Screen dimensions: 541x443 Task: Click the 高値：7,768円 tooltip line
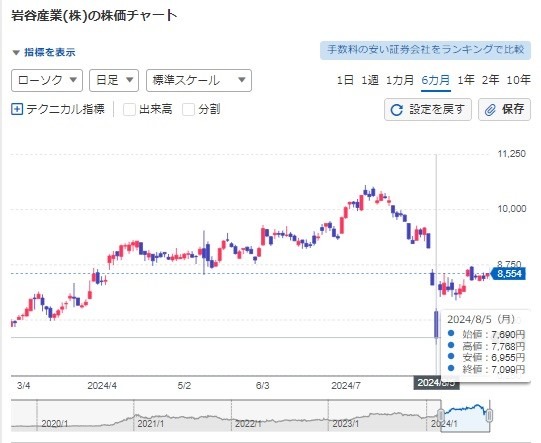(486, 346)
